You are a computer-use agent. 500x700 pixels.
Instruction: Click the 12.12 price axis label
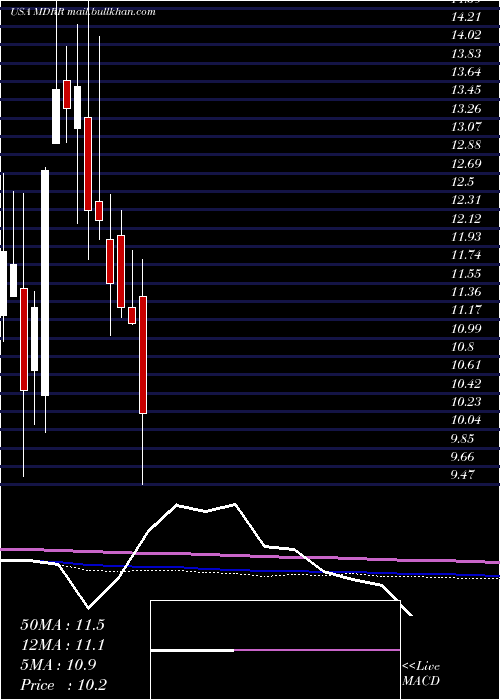[466, 218]
